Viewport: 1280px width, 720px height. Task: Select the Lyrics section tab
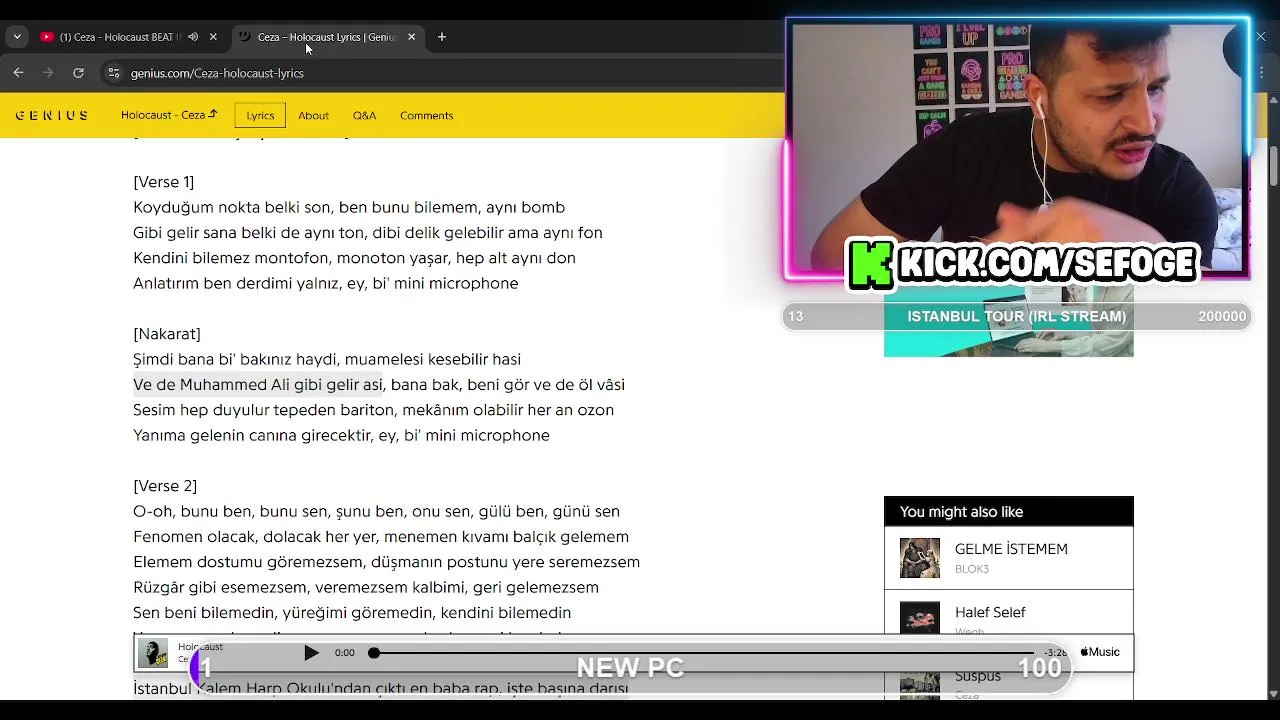pyautogui.click(x=260, y=115)
